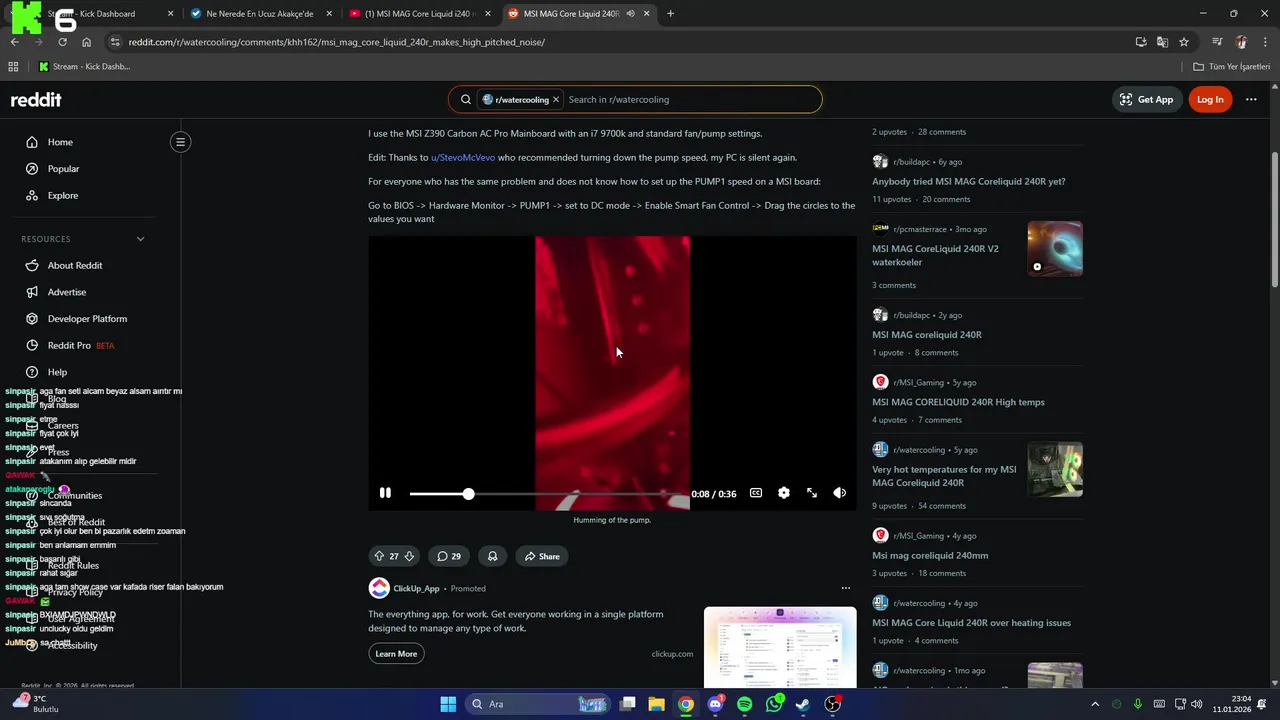Open the waterkoeler post thumbnail
The image size is (1280, 720).
click(1055, 249)
